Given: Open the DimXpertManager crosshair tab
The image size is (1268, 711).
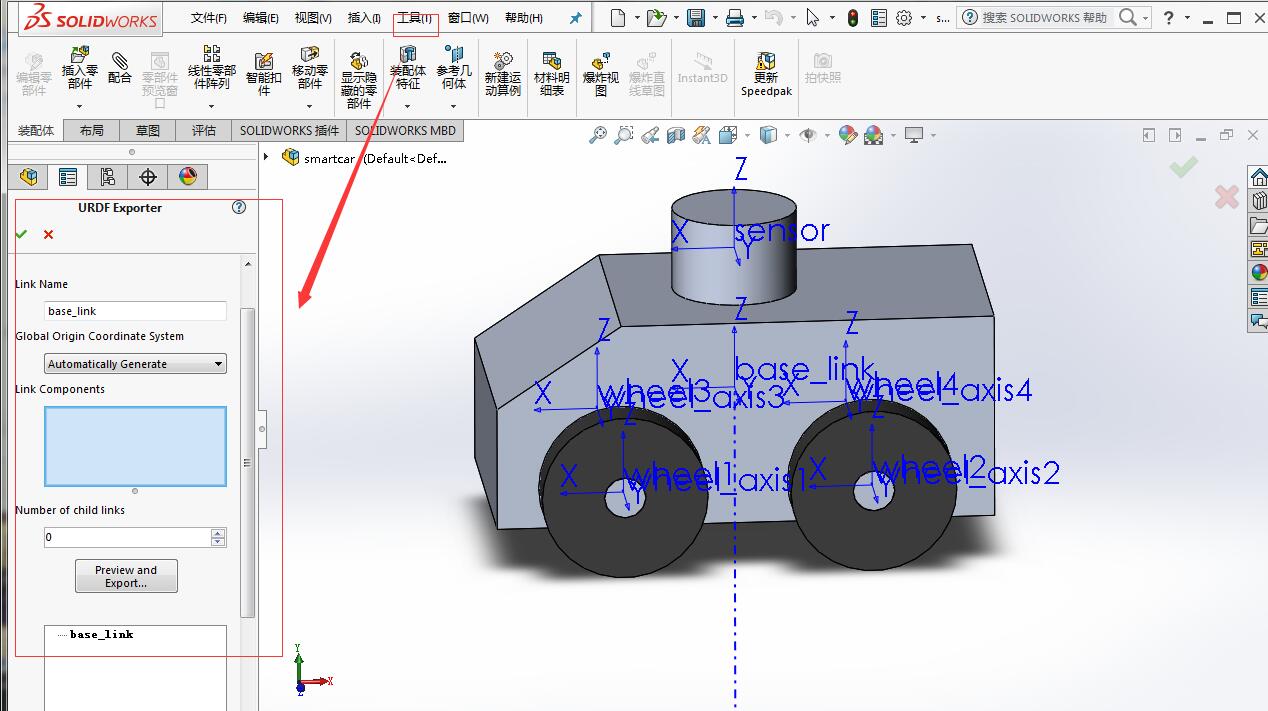Looking at the screenshot, I should click(x=148, y=177).
